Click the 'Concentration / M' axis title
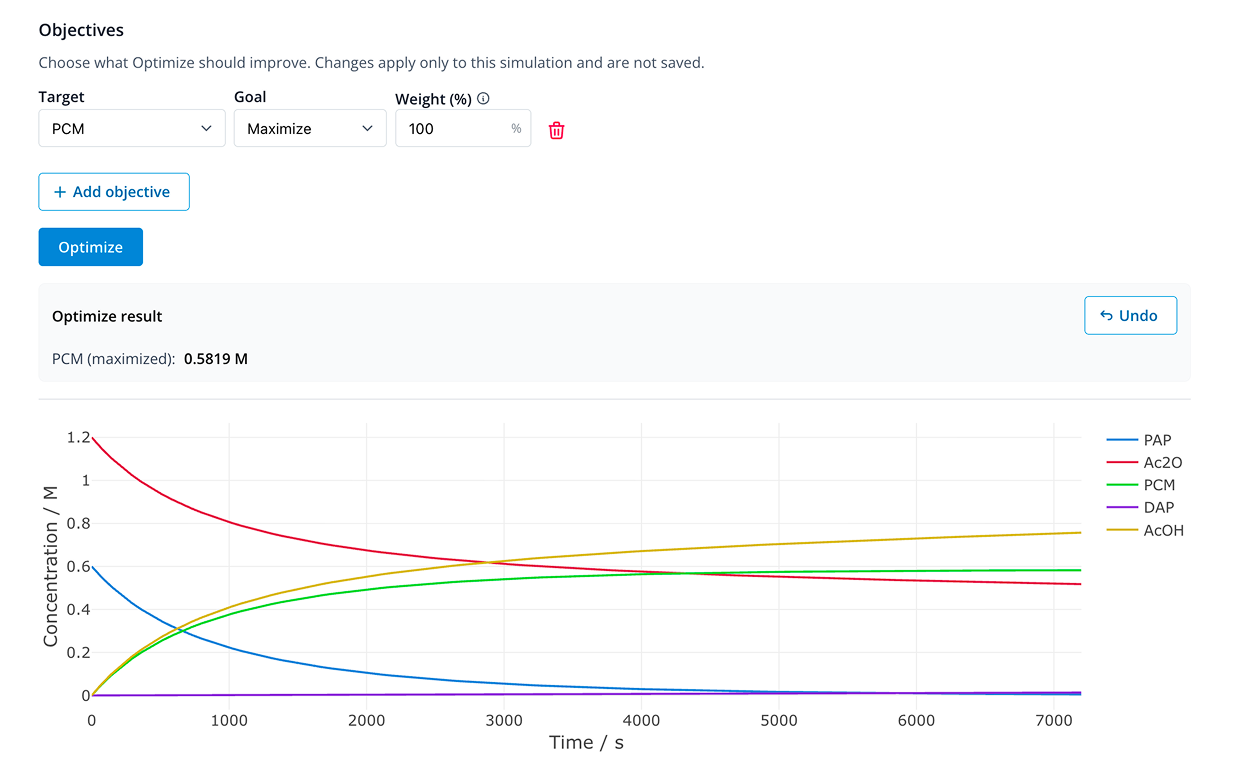1233x779 pixels. (x=51, y=566)
